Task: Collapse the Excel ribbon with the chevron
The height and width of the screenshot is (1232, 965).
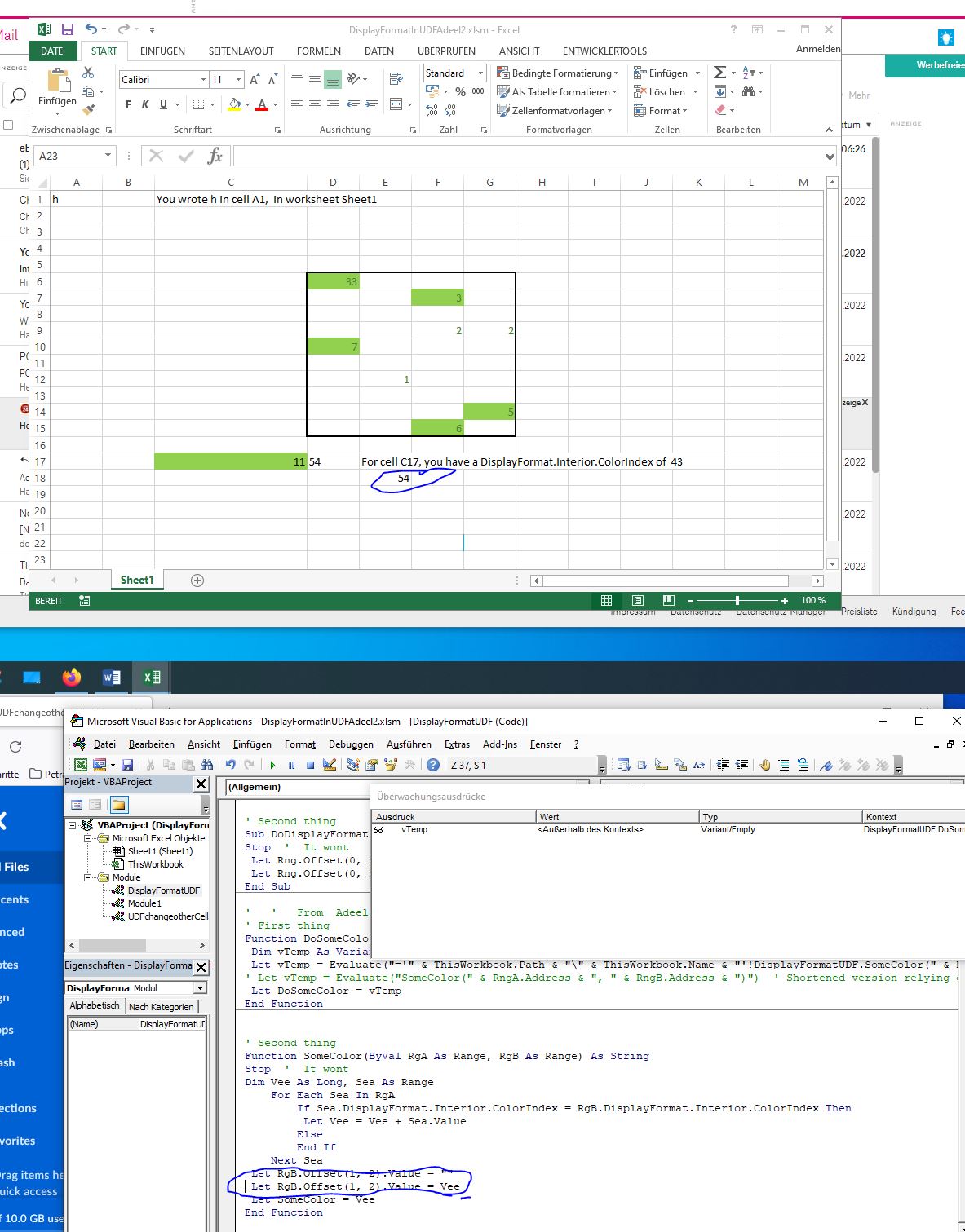Action: [829, 130]
